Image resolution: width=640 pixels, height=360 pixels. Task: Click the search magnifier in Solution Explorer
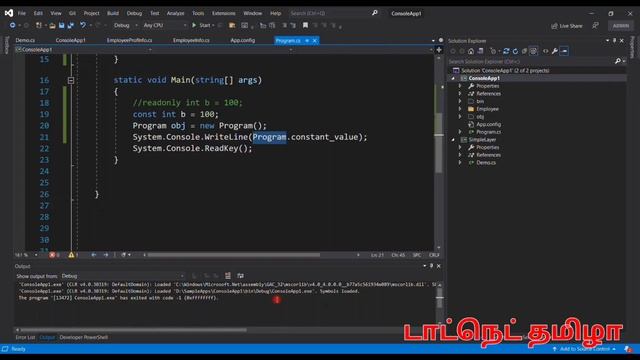coord(618,61)
